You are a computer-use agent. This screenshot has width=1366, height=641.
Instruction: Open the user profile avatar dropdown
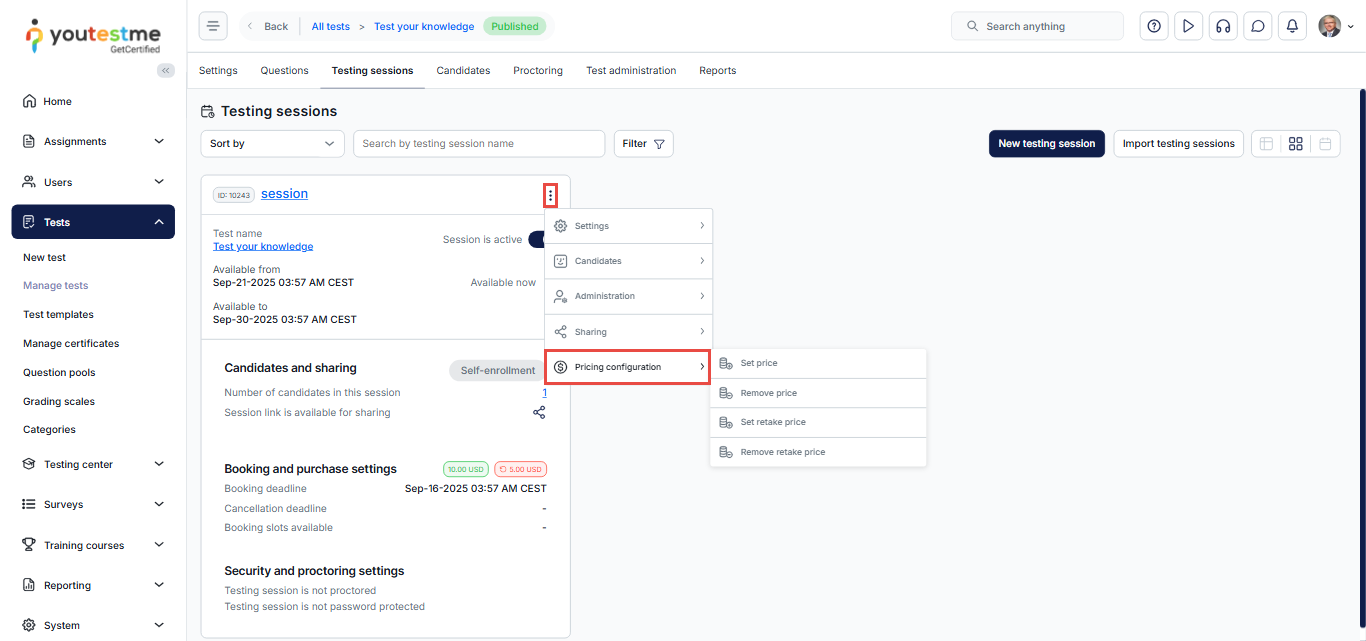tap(1335, 27)
